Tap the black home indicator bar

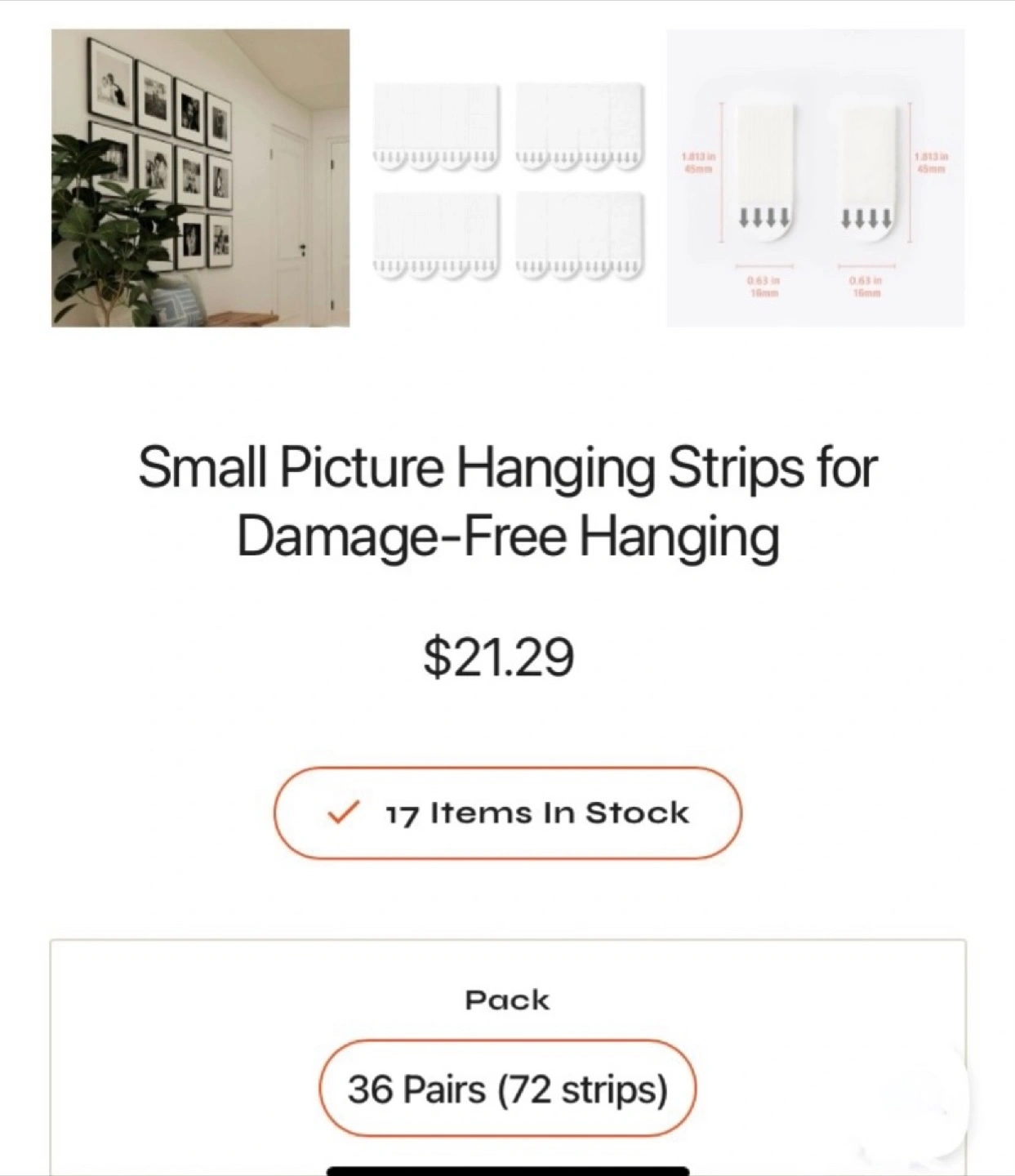(x=507, y=1171)
